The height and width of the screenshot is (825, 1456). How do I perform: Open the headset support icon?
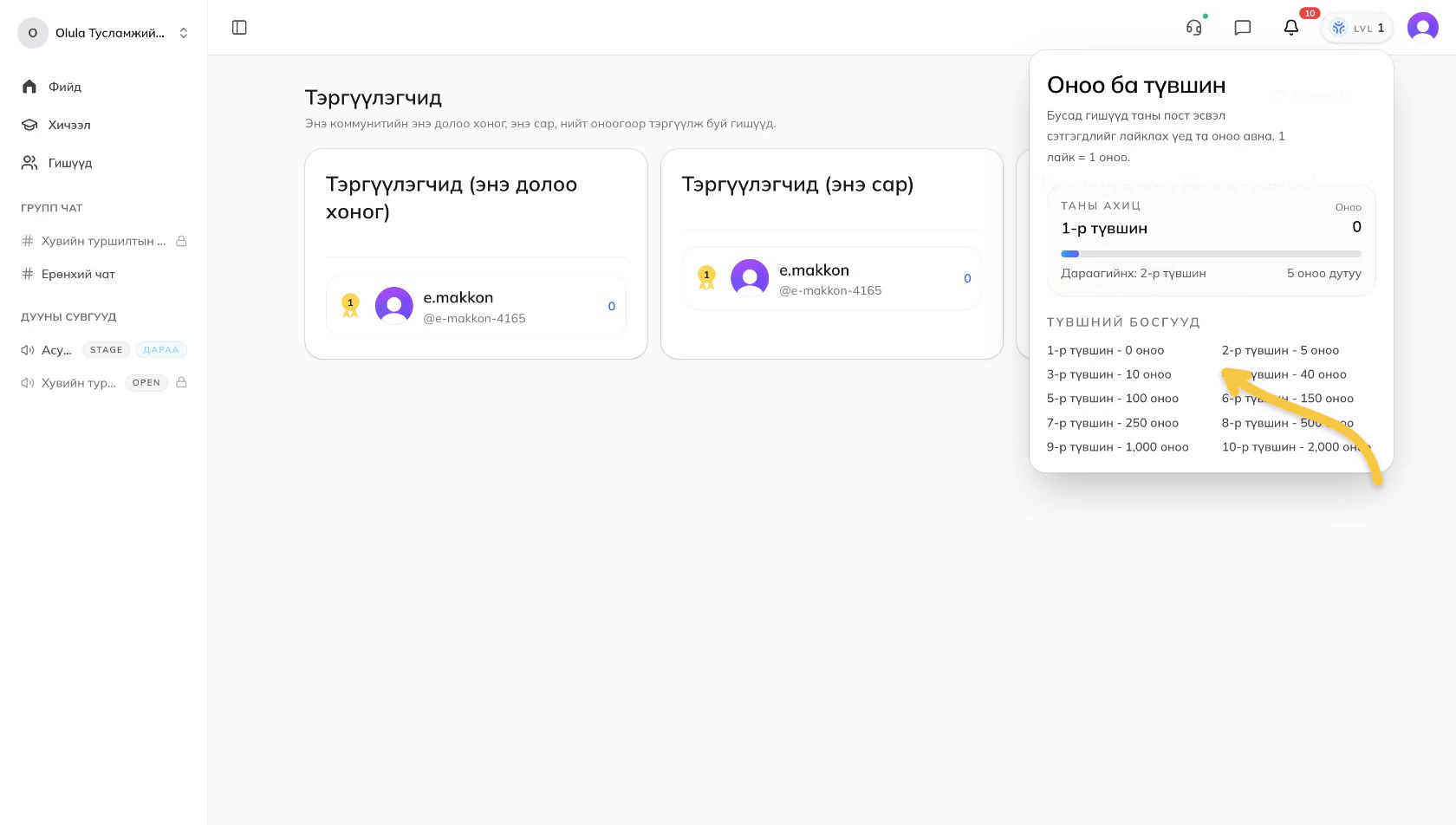point(1194,28)
